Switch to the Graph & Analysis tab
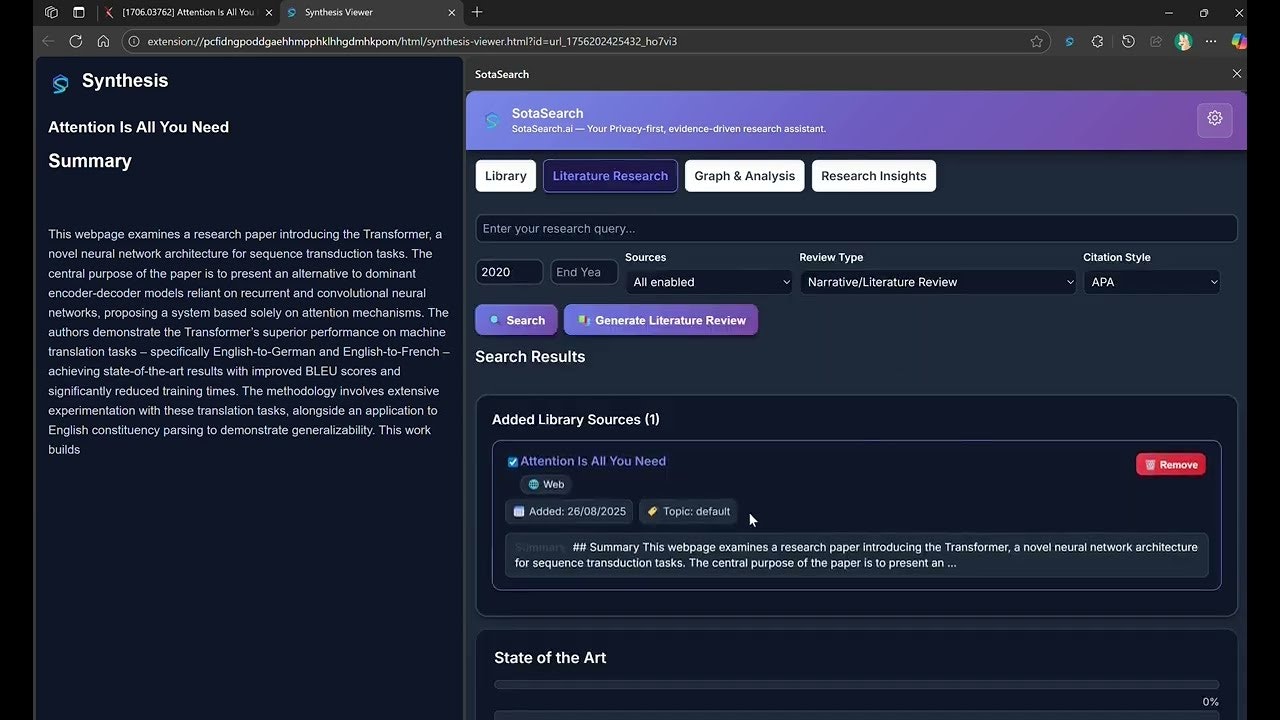 744,175
